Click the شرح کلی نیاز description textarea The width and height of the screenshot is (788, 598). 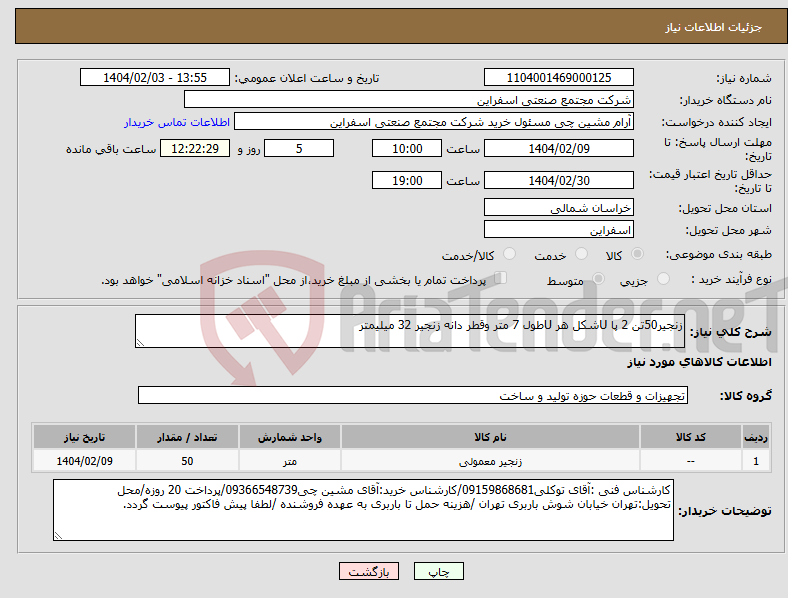coord(410,331)
